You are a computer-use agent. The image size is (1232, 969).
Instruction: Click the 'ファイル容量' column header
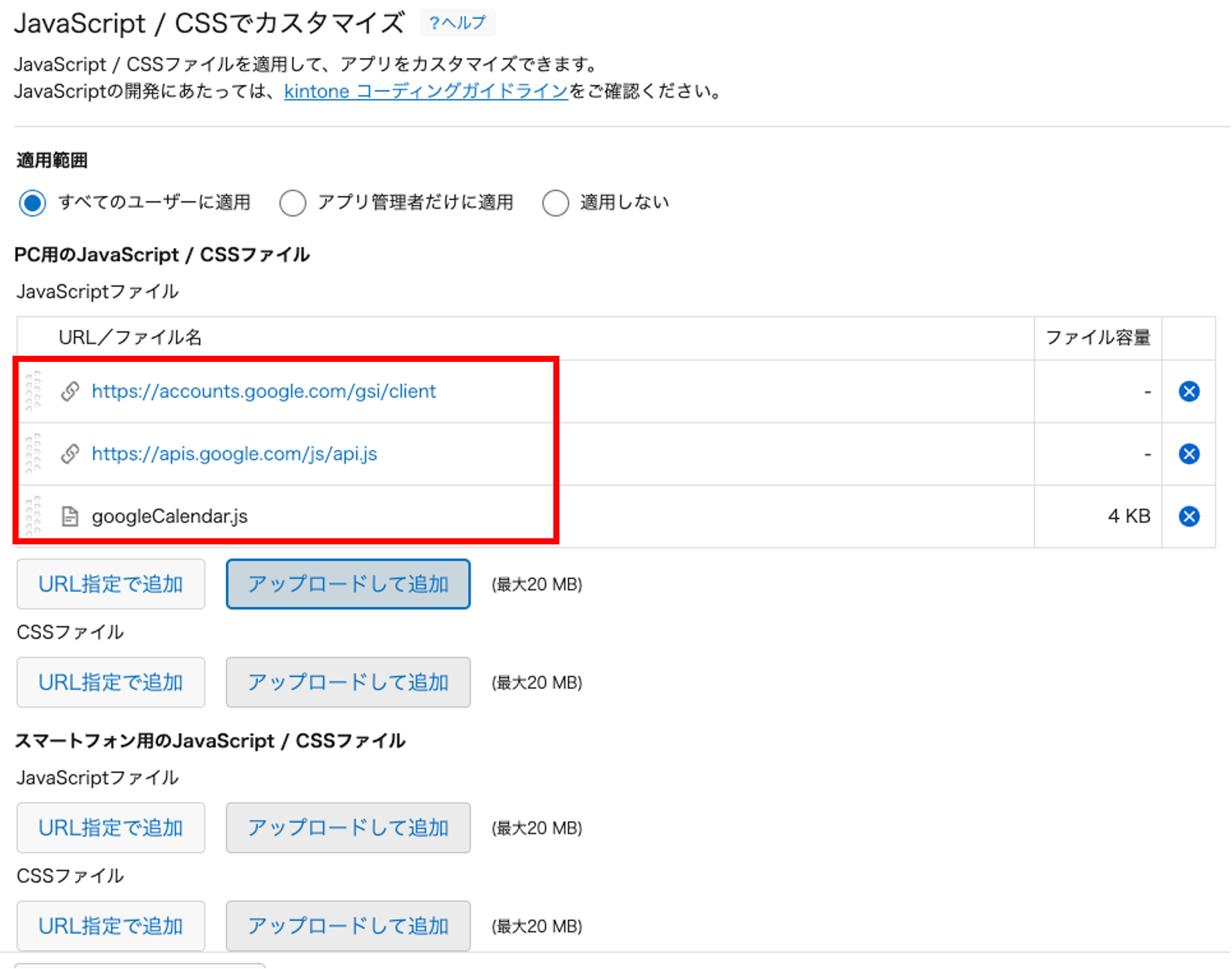tap(1098, 338)
